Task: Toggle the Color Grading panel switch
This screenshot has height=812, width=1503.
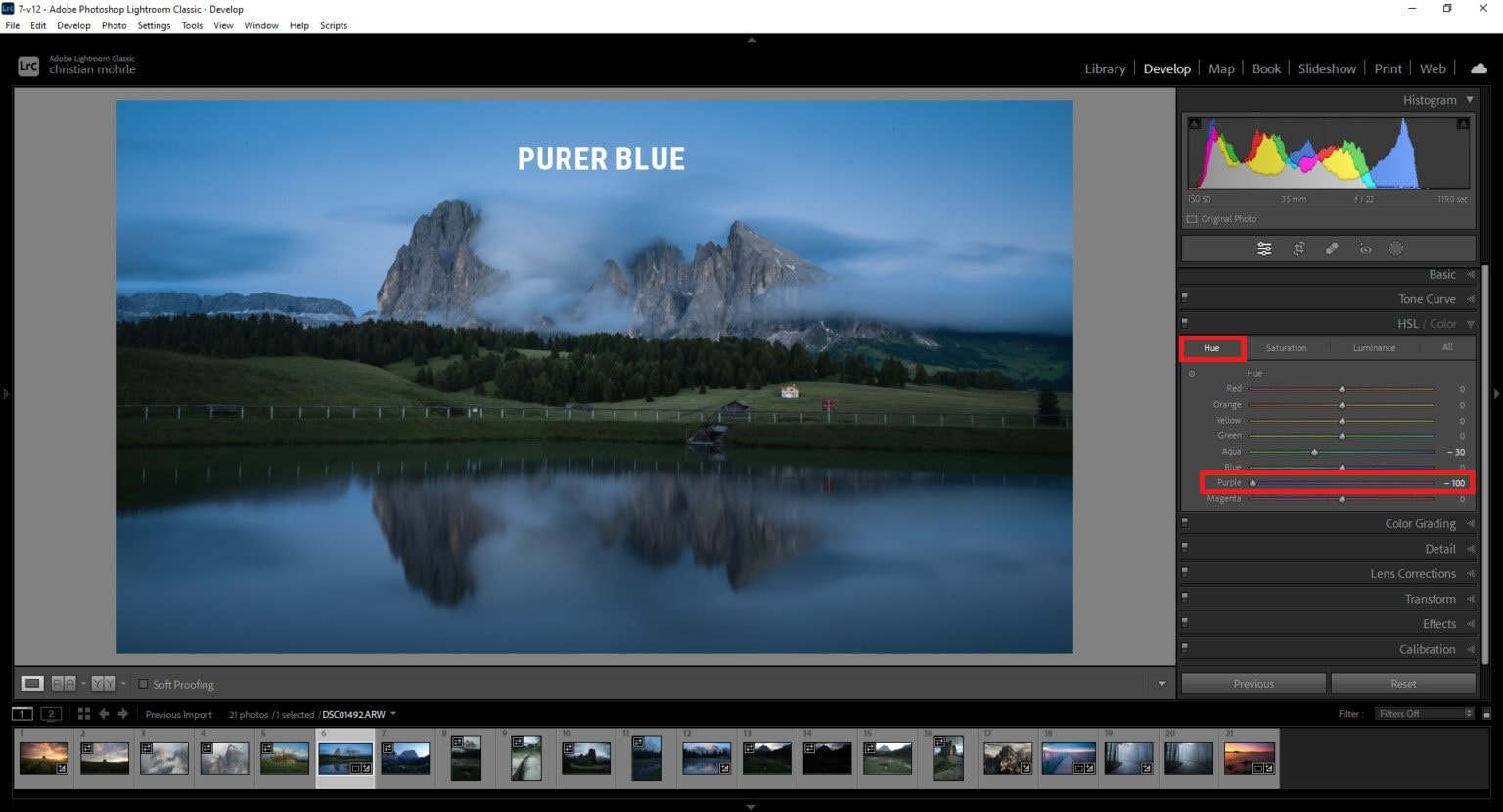Action: 1185,522
